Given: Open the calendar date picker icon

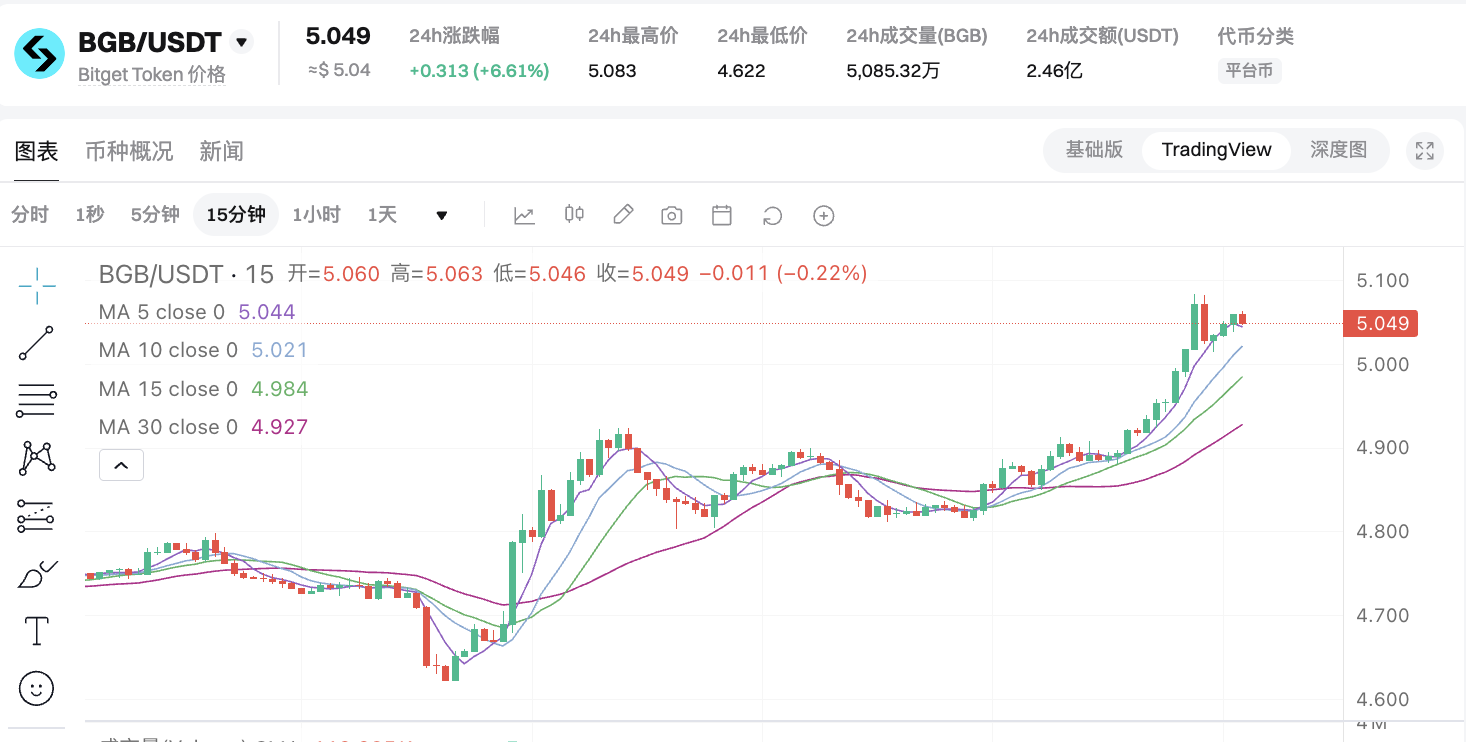Looking at the screenshot, I should (x=722, y=215).
